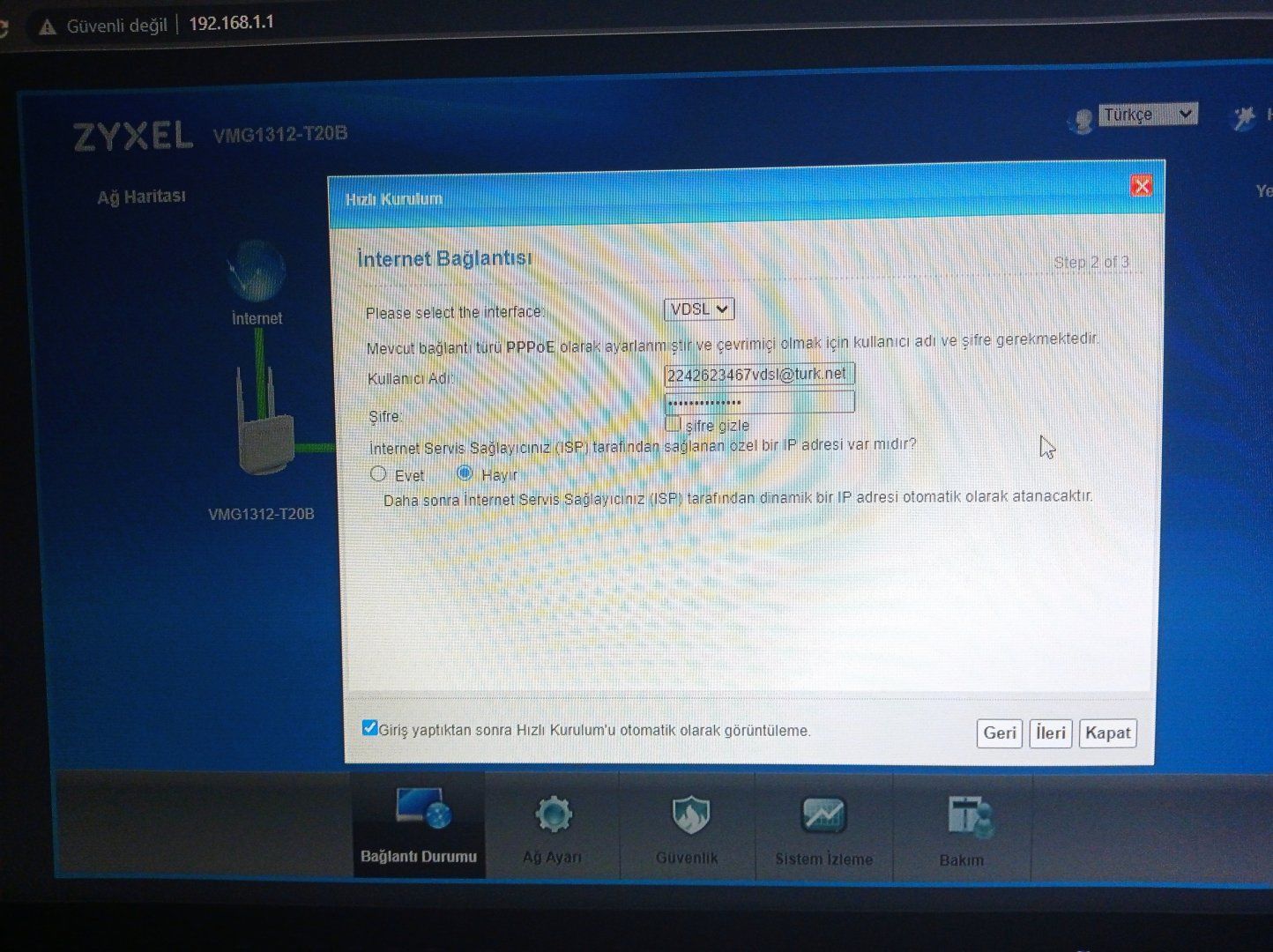1273x952 pixels.
Task: Uncheck auto-show Hızlı Kurulum checkbox
Action: pos(370,728)
